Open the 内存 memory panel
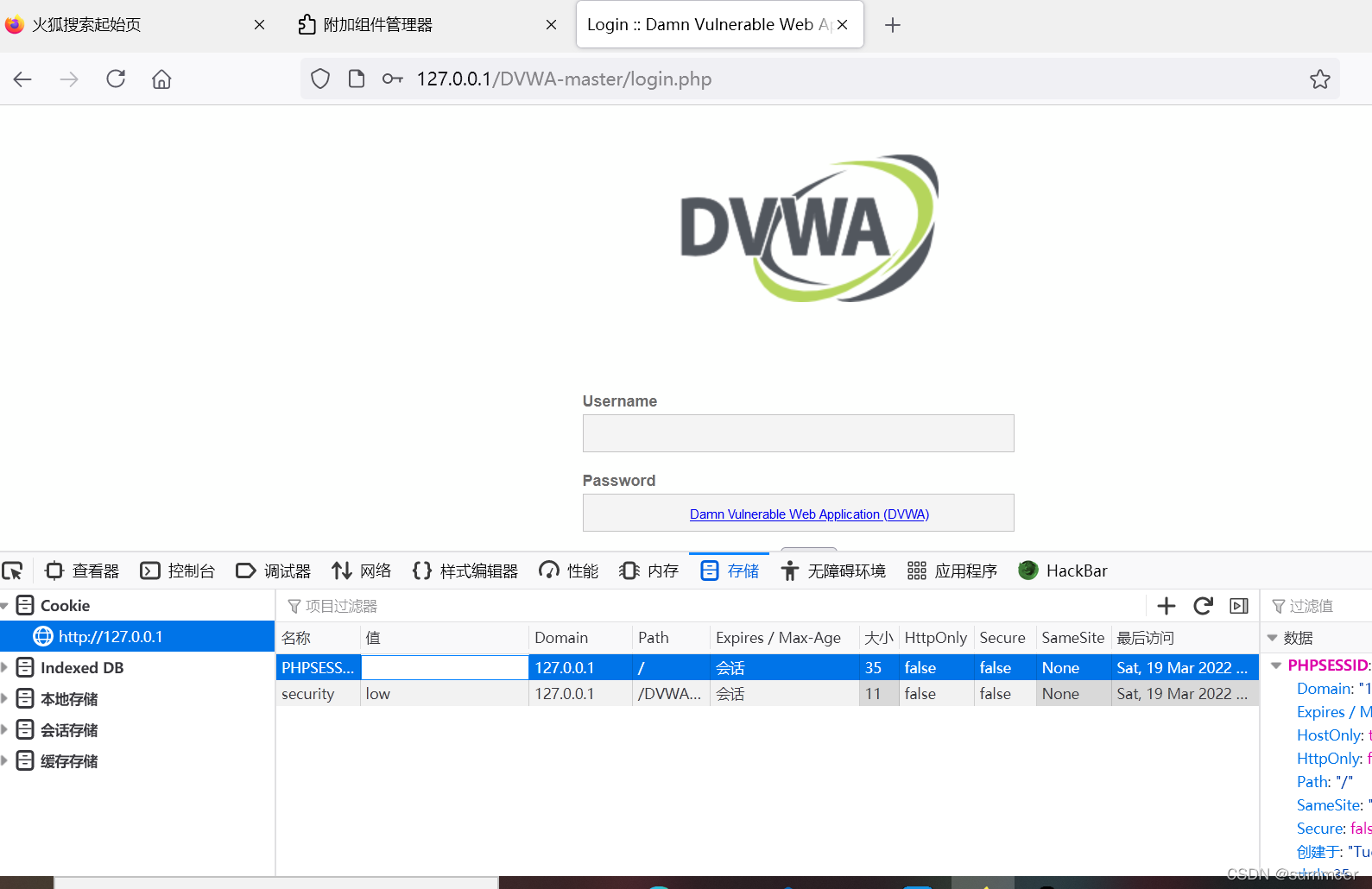1372x889 pixels. click(x=648, y=571)
